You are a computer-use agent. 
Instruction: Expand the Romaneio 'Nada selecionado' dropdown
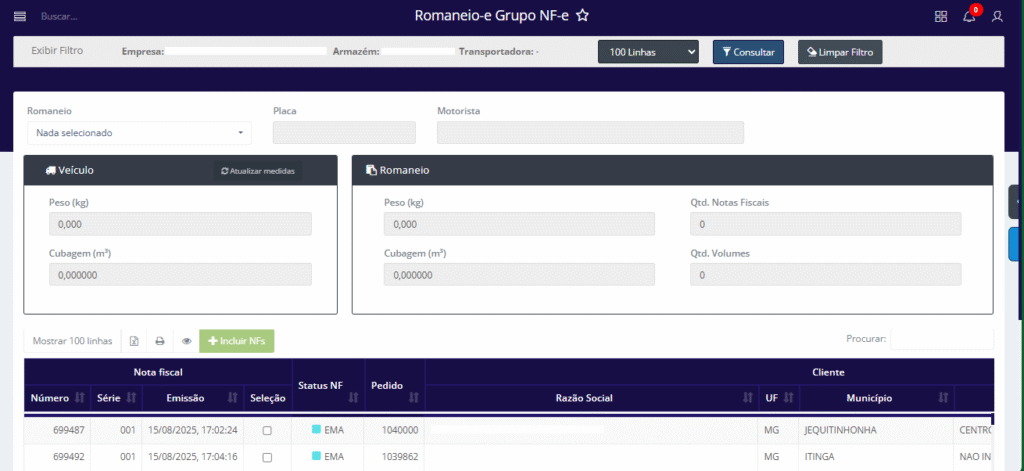pos(139,132)
